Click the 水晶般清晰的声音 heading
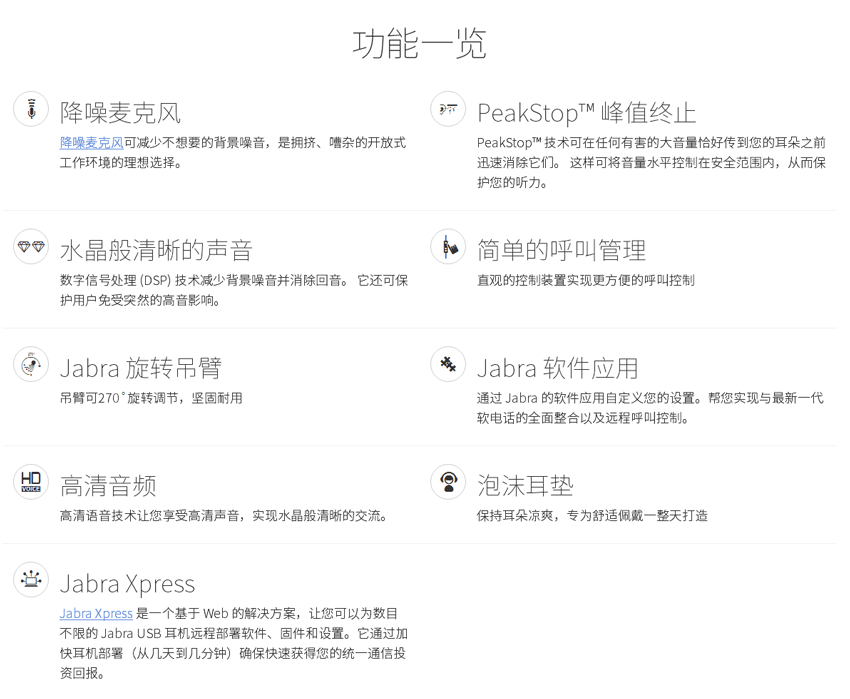 pyautogui.click(x=156, y=251)
